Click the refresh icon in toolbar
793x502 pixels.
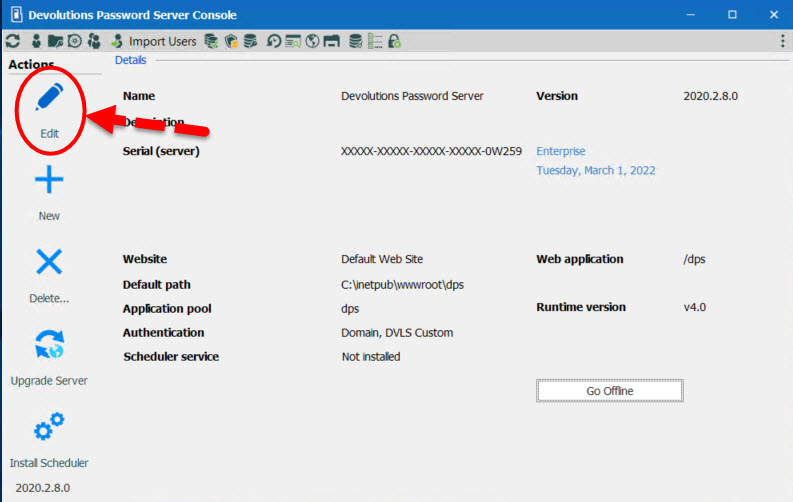(13, 41)
